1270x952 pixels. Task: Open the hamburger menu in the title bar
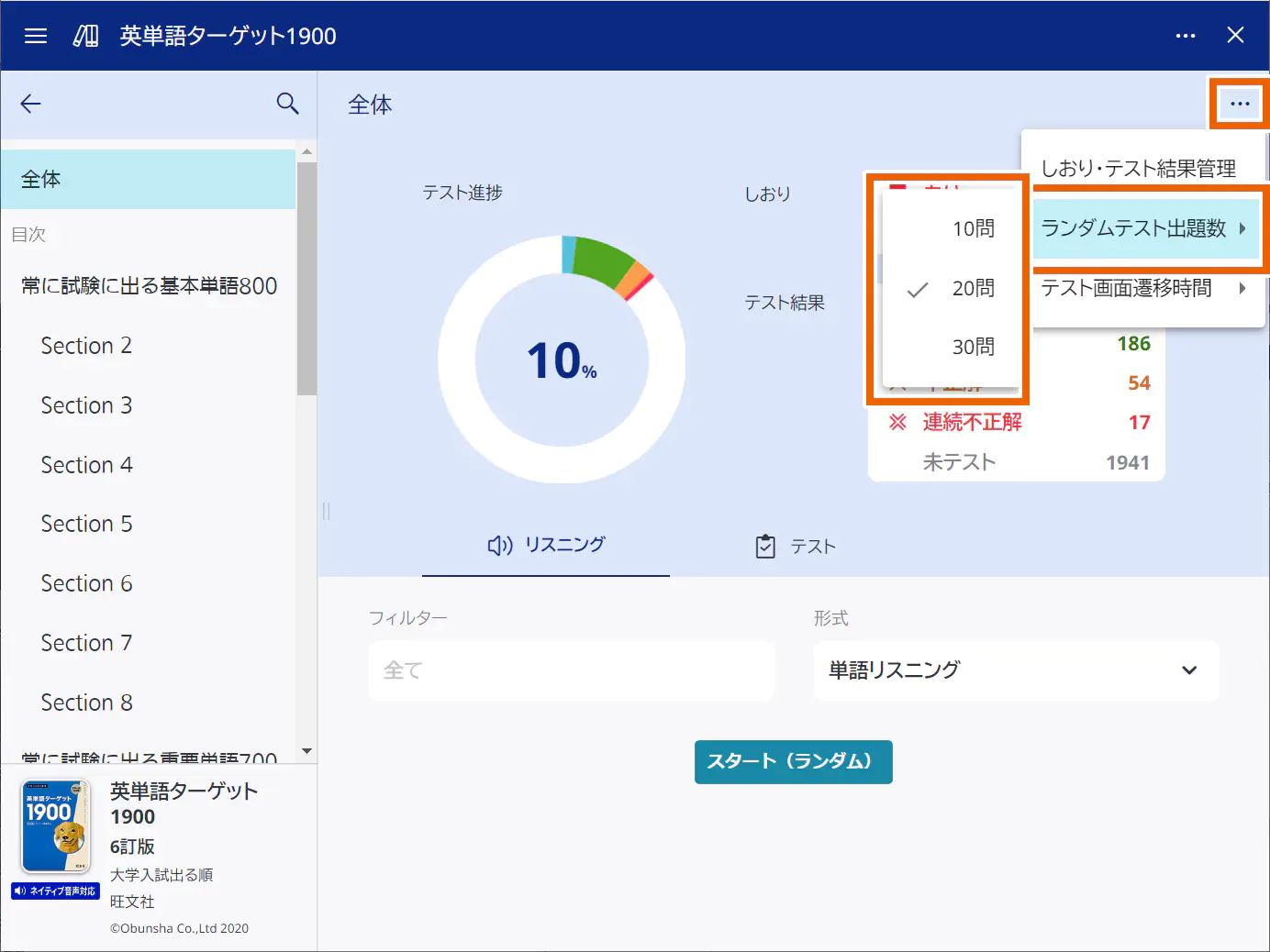click(x=36, y=36)
